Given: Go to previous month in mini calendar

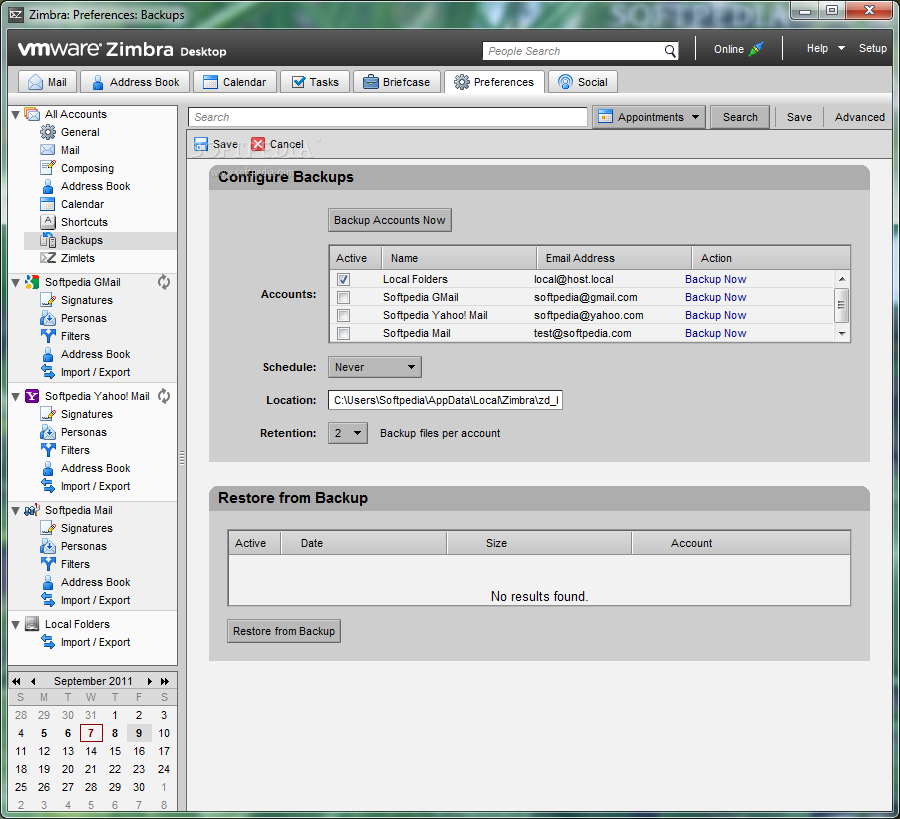Looking at the screenshot, I should pos(33,681).
